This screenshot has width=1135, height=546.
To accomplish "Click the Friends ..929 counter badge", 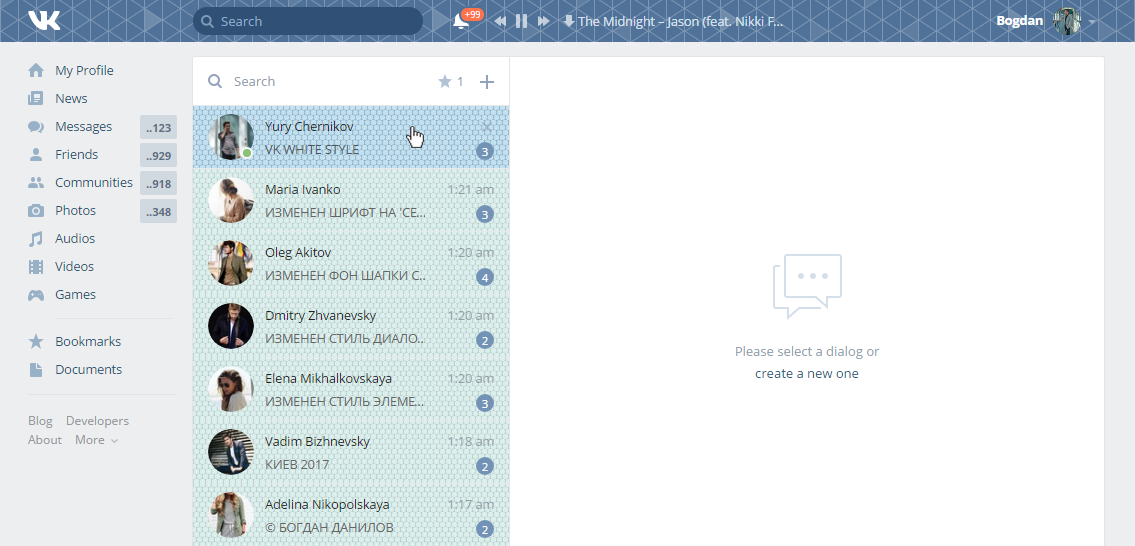I will click(159, 155).
